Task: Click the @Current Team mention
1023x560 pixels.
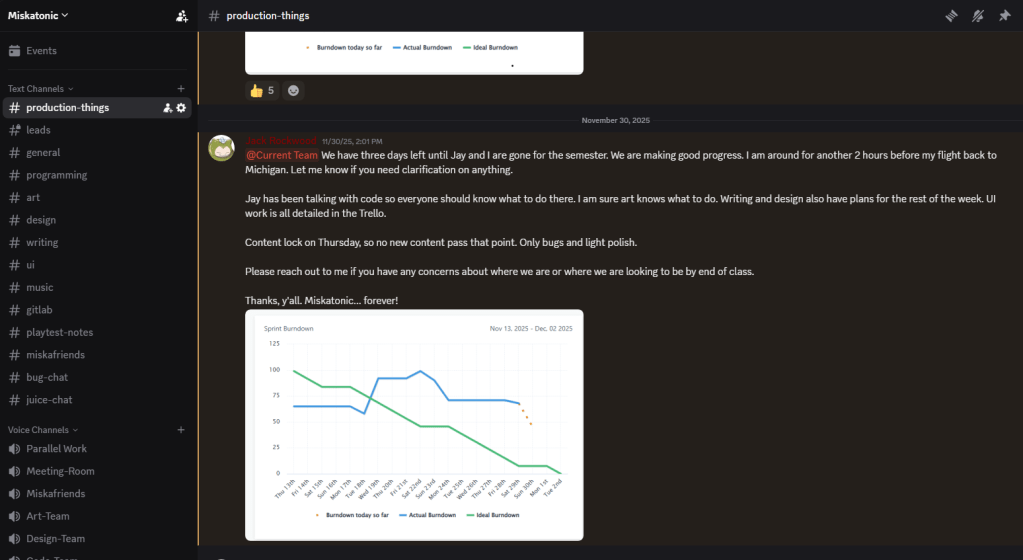Action: [x=282, y=155]
